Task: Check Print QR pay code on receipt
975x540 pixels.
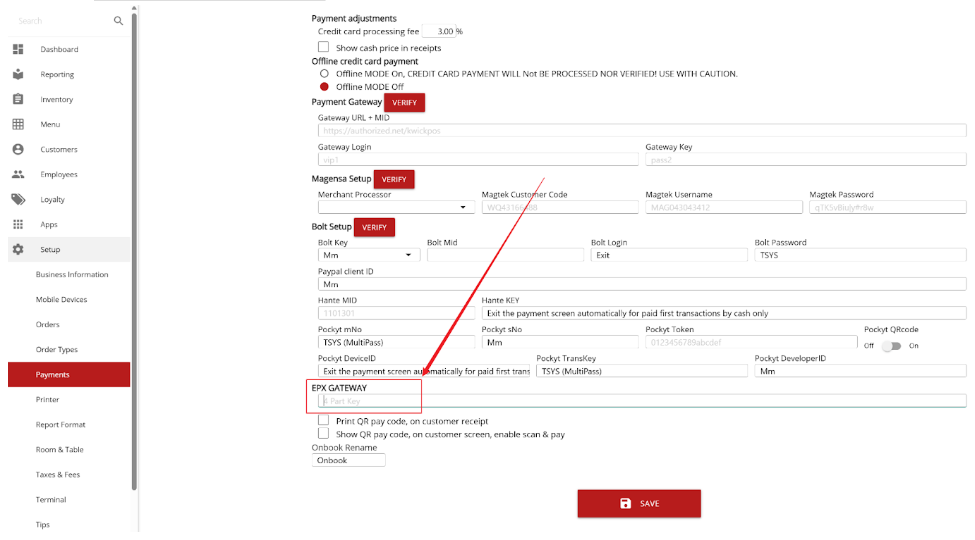Action: click(x=323, y=420)
